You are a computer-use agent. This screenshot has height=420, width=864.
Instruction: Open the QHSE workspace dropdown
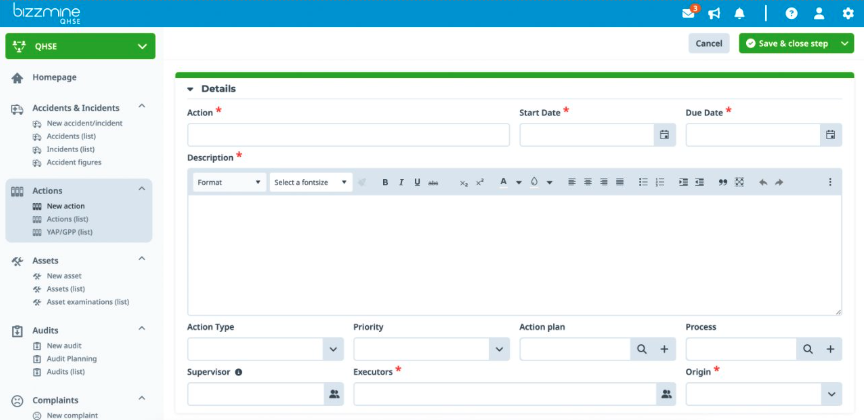80,46
